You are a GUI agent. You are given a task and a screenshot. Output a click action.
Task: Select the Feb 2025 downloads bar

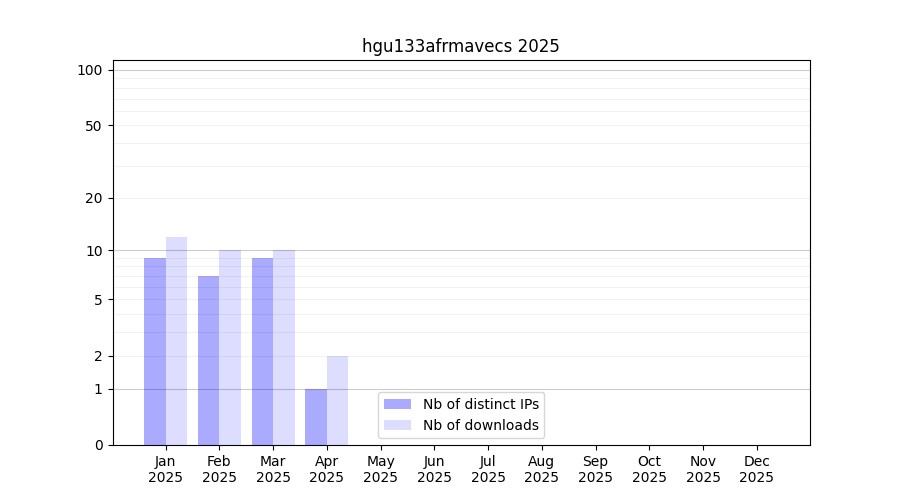pos(230,347)
